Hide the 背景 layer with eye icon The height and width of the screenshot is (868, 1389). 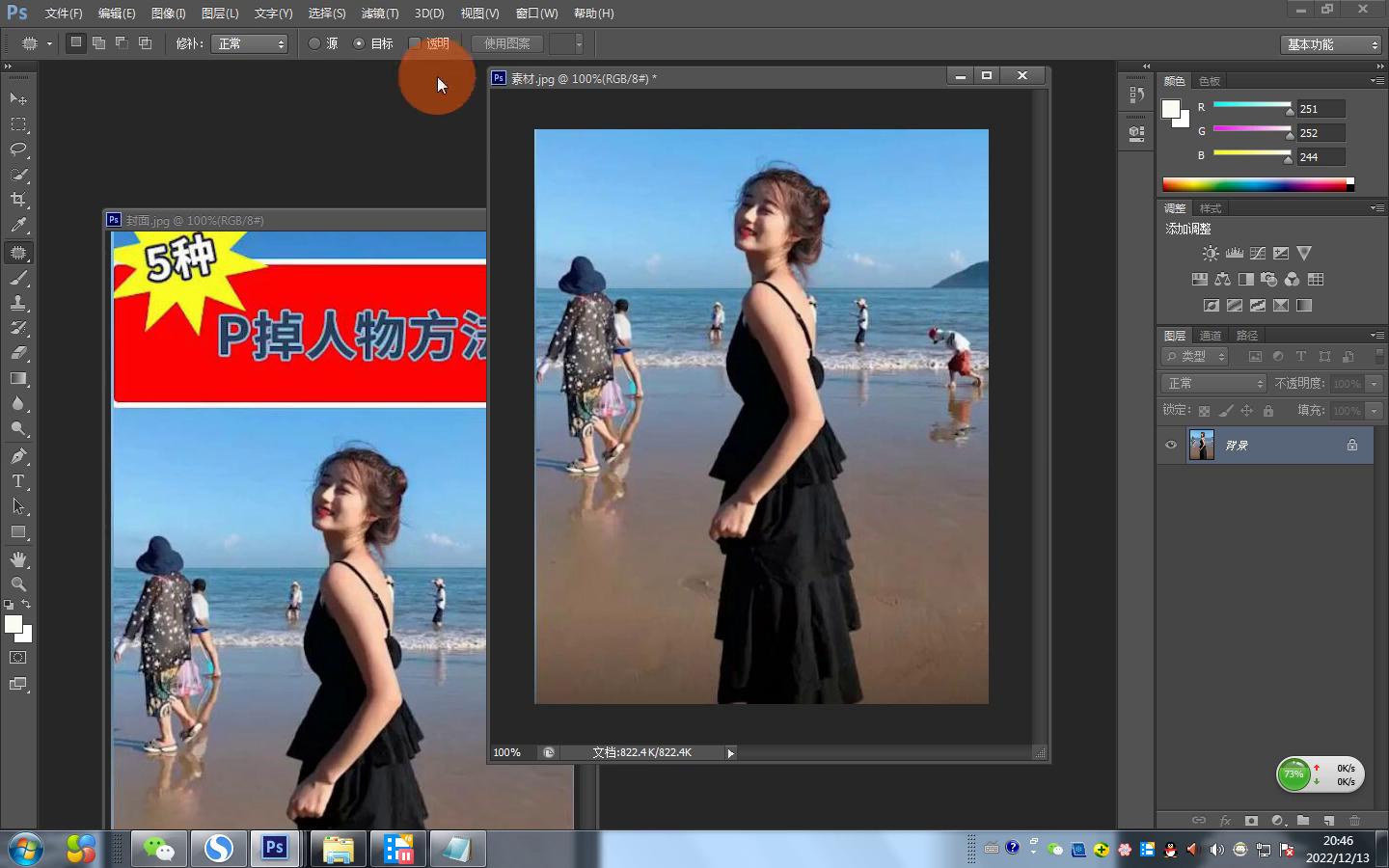click(x=1171, y=445)
